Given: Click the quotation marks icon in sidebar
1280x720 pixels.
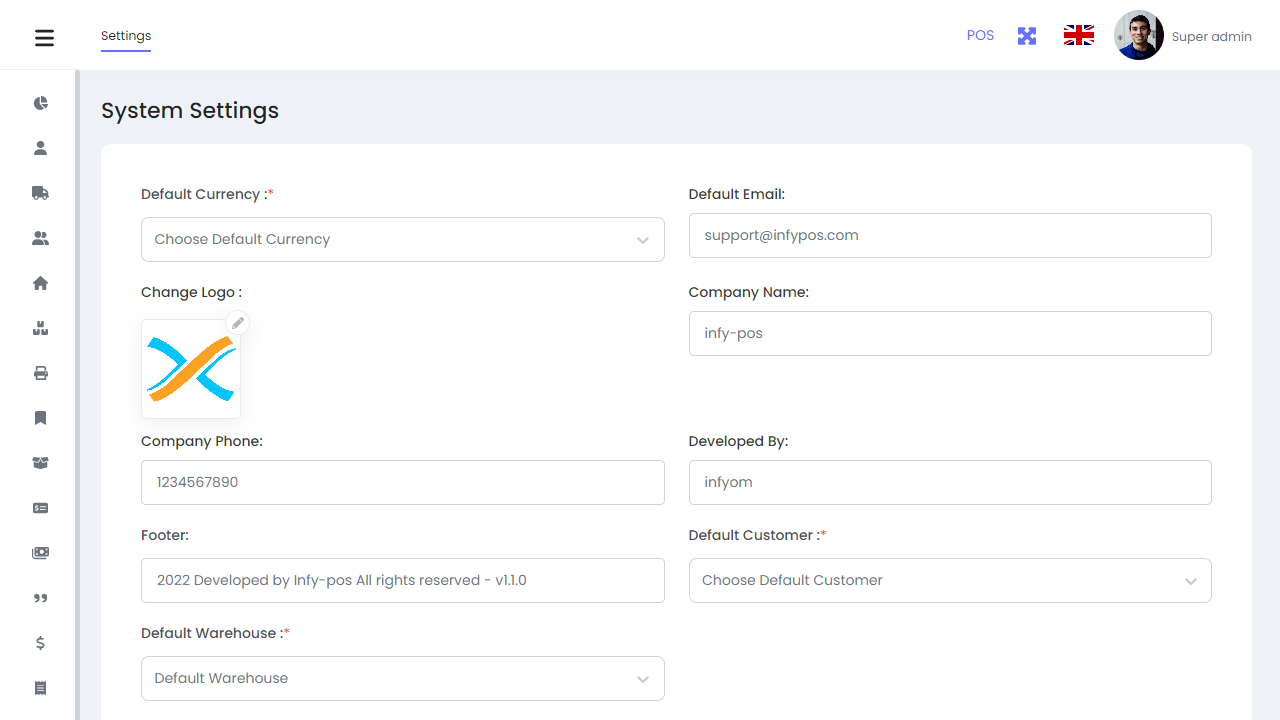Looking at the screenshot, I should pyautogui.click(x=40, y=598).
